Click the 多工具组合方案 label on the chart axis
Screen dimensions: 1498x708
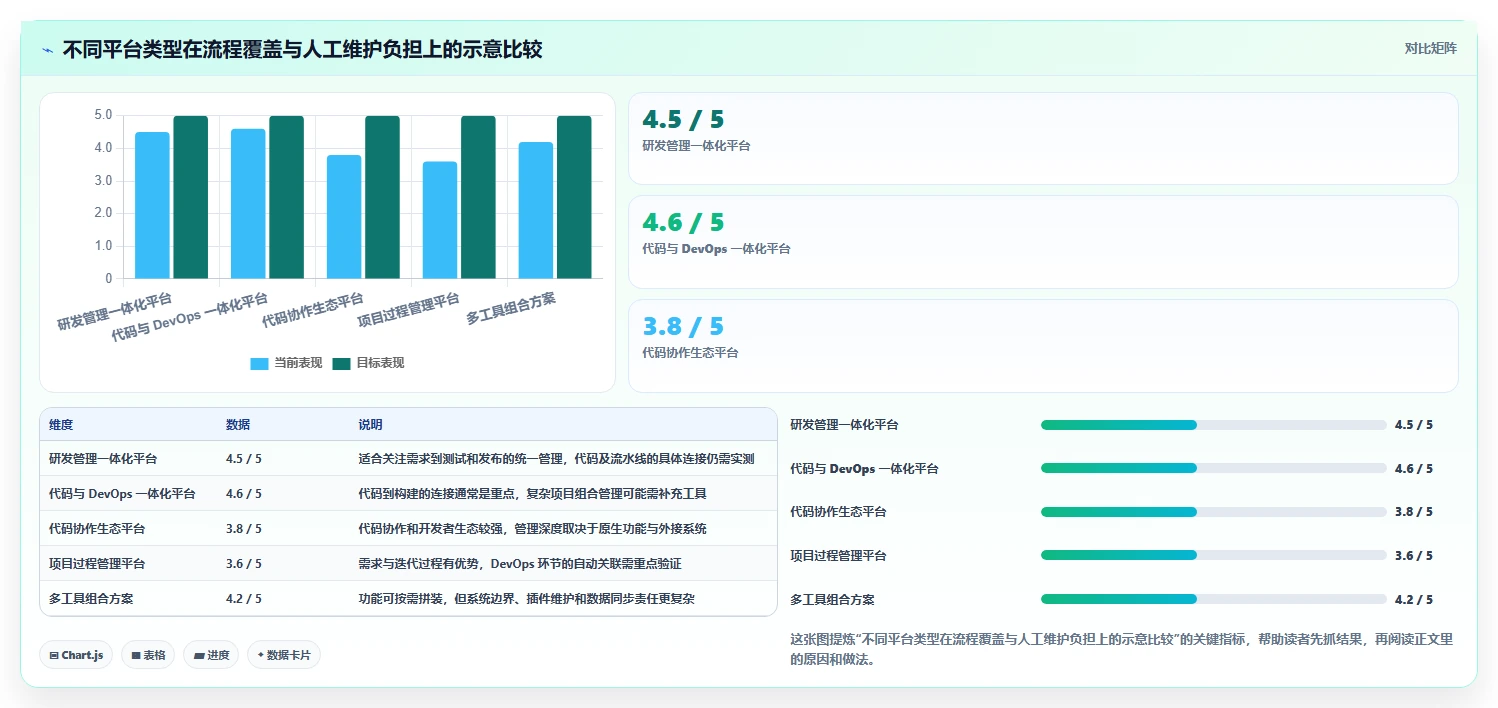click(511, 308)
